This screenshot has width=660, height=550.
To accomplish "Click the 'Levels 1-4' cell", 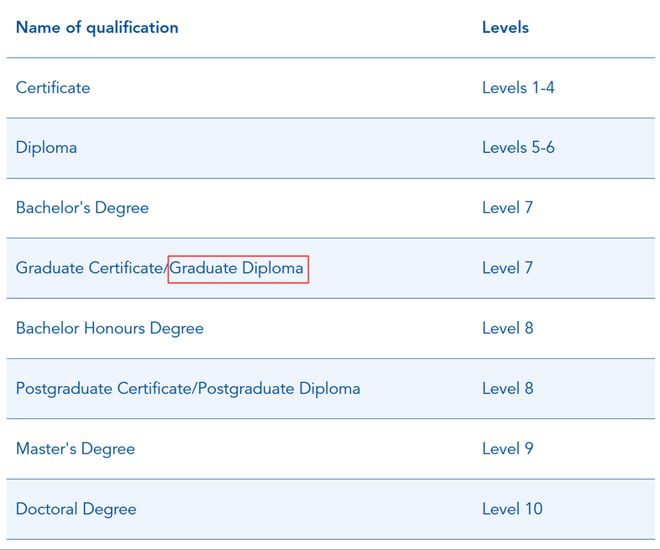I will tap(518, 88).
